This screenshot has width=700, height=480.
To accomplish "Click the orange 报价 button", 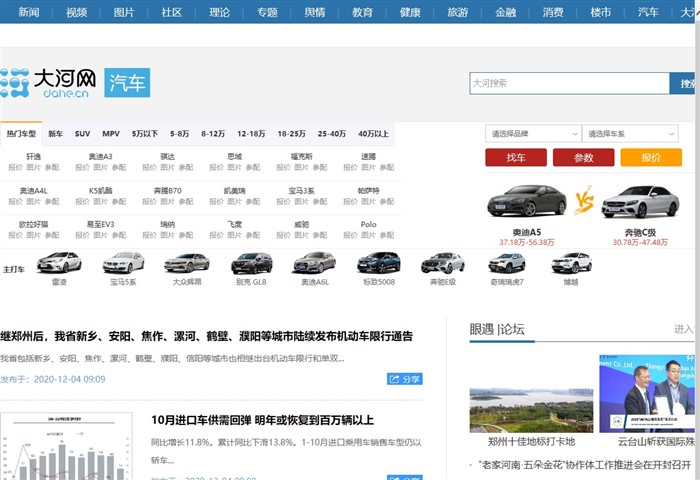I will point(651,157).
